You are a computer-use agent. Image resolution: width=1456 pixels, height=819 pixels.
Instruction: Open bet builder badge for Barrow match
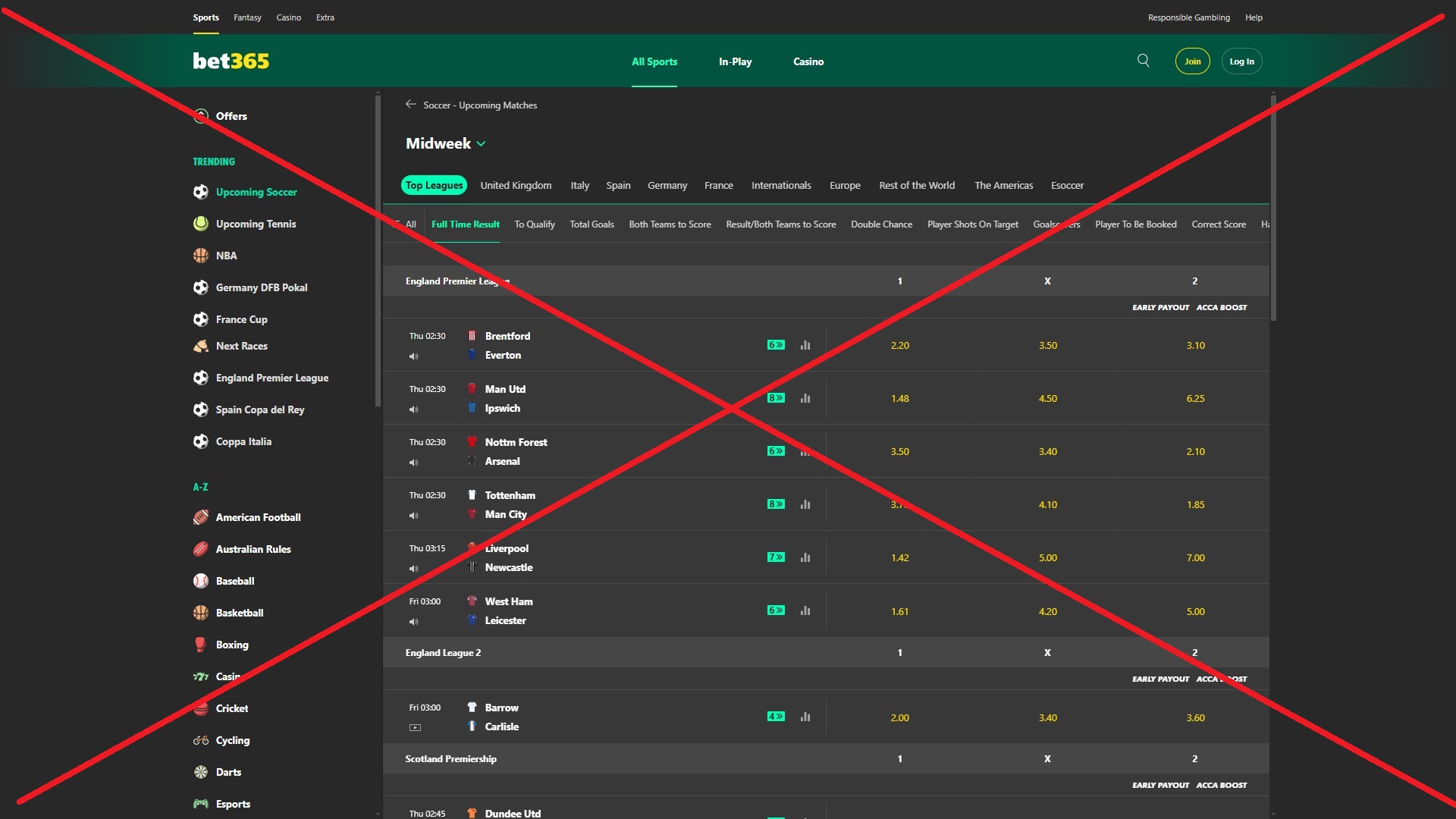tap(776, 717)
